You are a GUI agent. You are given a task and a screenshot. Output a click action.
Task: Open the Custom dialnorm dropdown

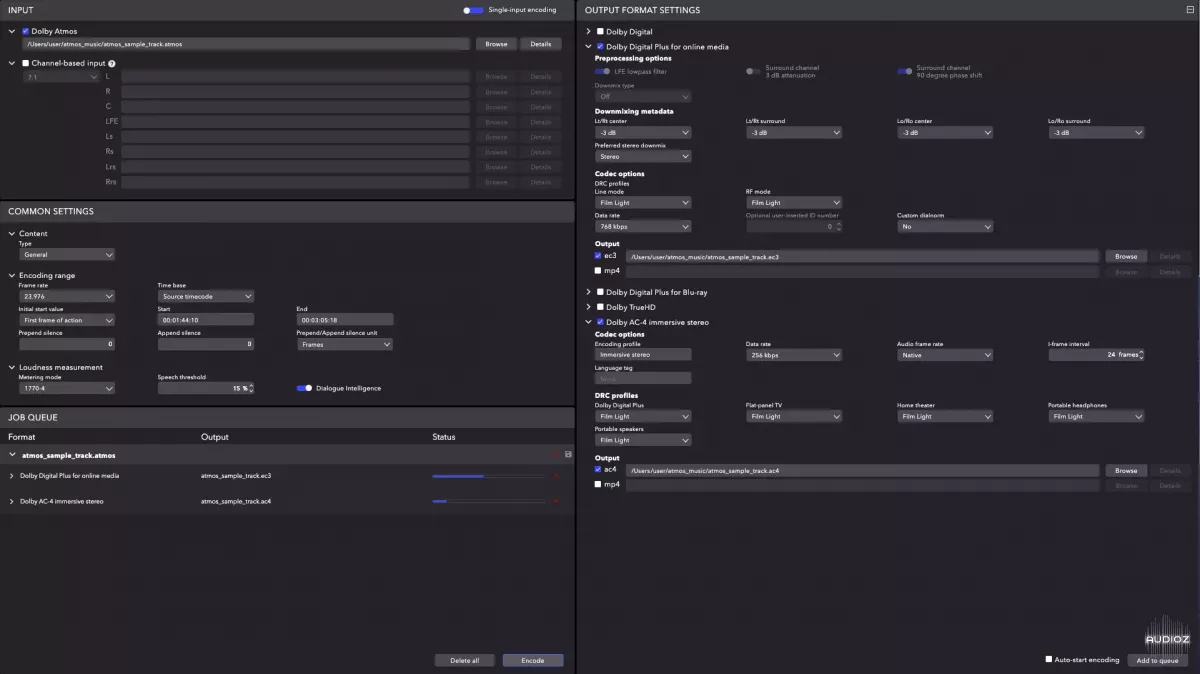(945, 227)
